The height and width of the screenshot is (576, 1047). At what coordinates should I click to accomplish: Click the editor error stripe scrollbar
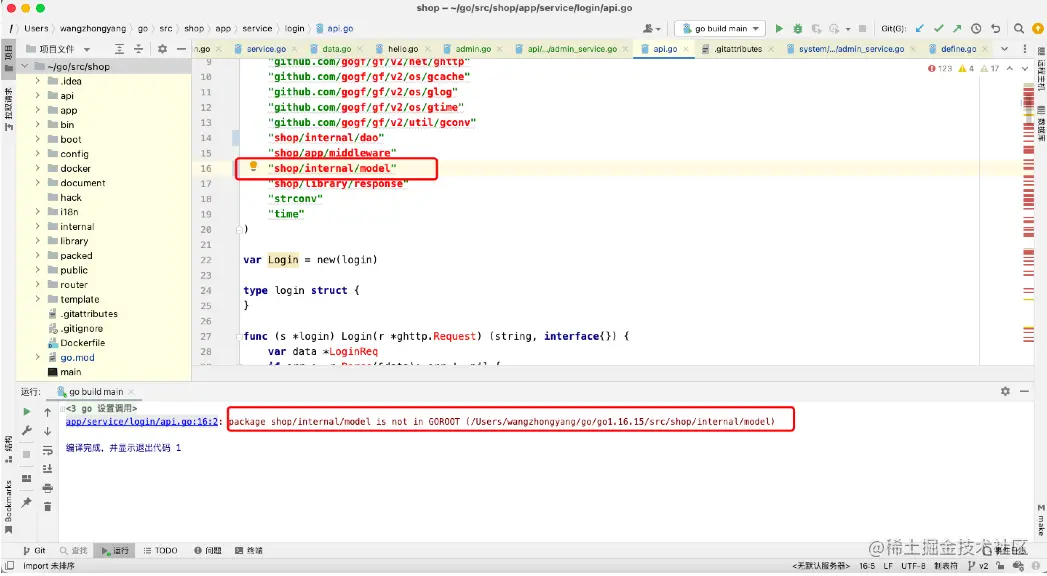click(x=1028, y=214)
